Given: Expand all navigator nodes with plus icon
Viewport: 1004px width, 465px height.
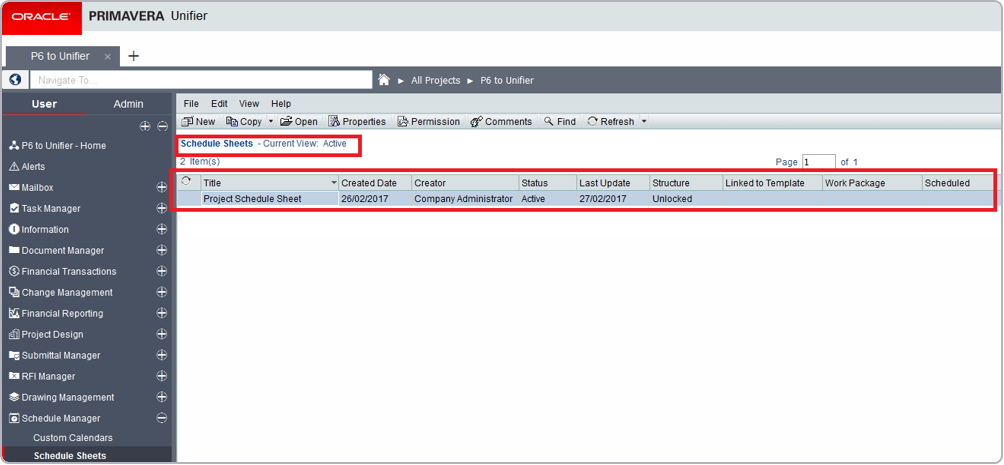Looking at the screenshot, I should (145, 127).
